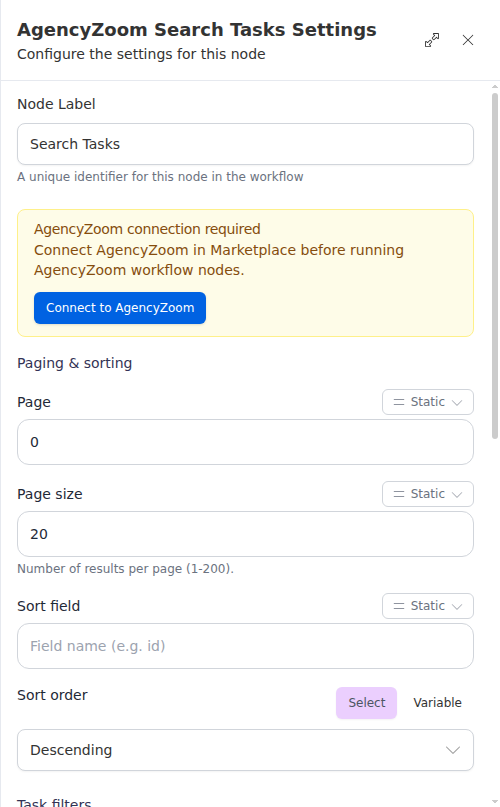This screenshot has width=500, height=807.
Task: Click the 'A unique identifier for this node' hint
Action: pyautogui.click(x=160, y=177)
